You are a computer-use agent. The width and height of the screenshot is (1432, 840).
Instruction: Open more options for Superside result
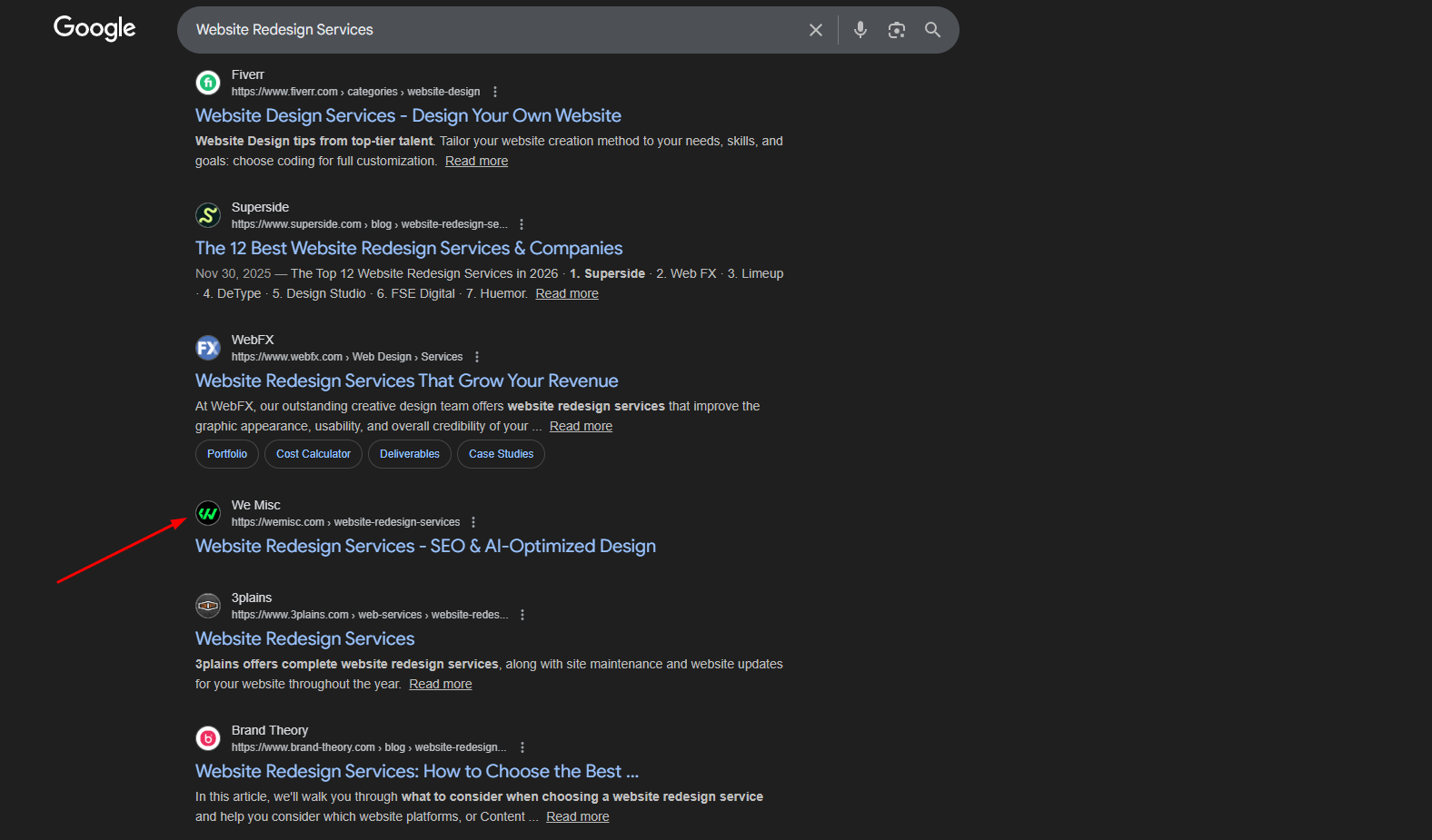522,224
